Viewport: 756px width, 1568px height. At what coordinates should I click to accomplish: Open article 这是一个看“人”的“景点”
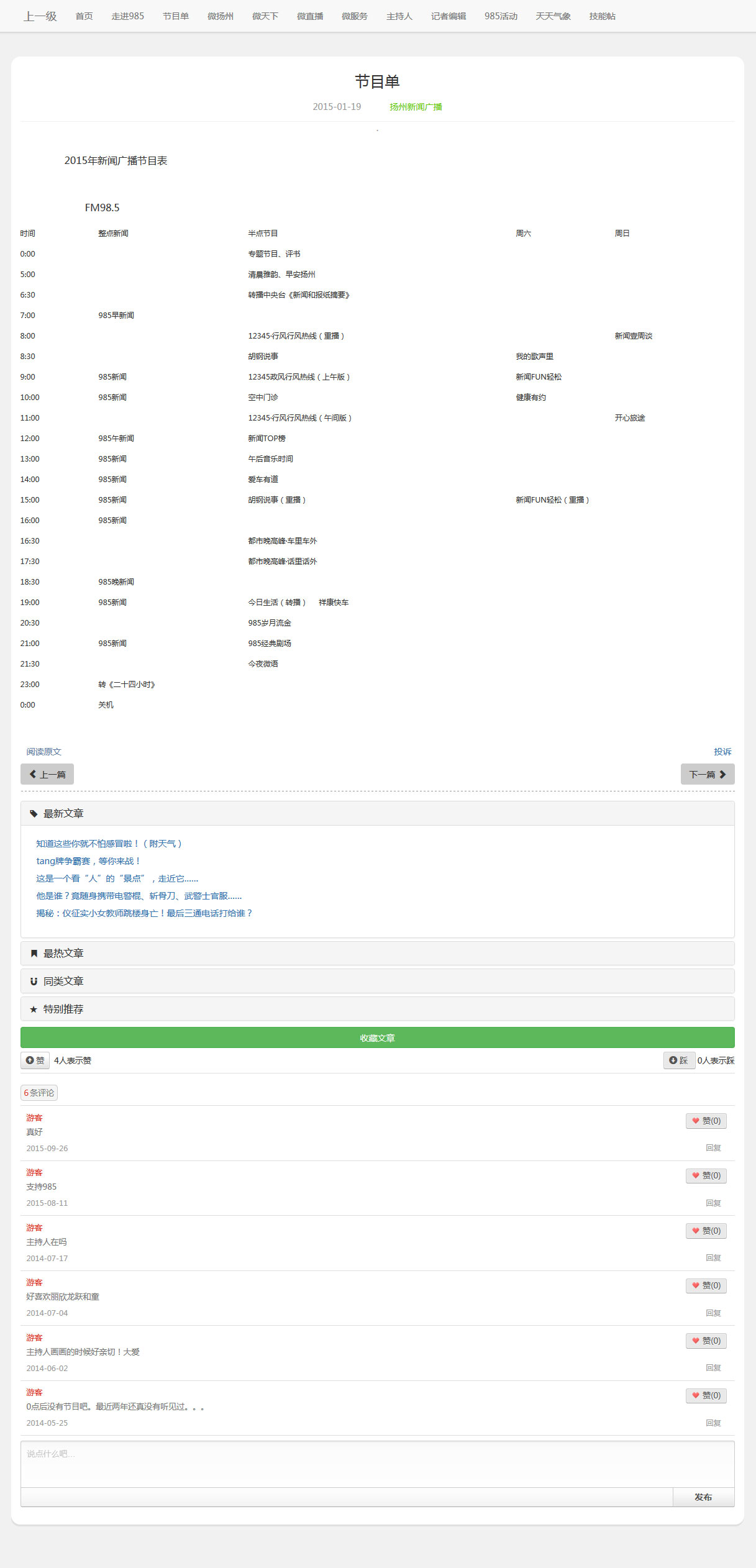pos(117,878)
